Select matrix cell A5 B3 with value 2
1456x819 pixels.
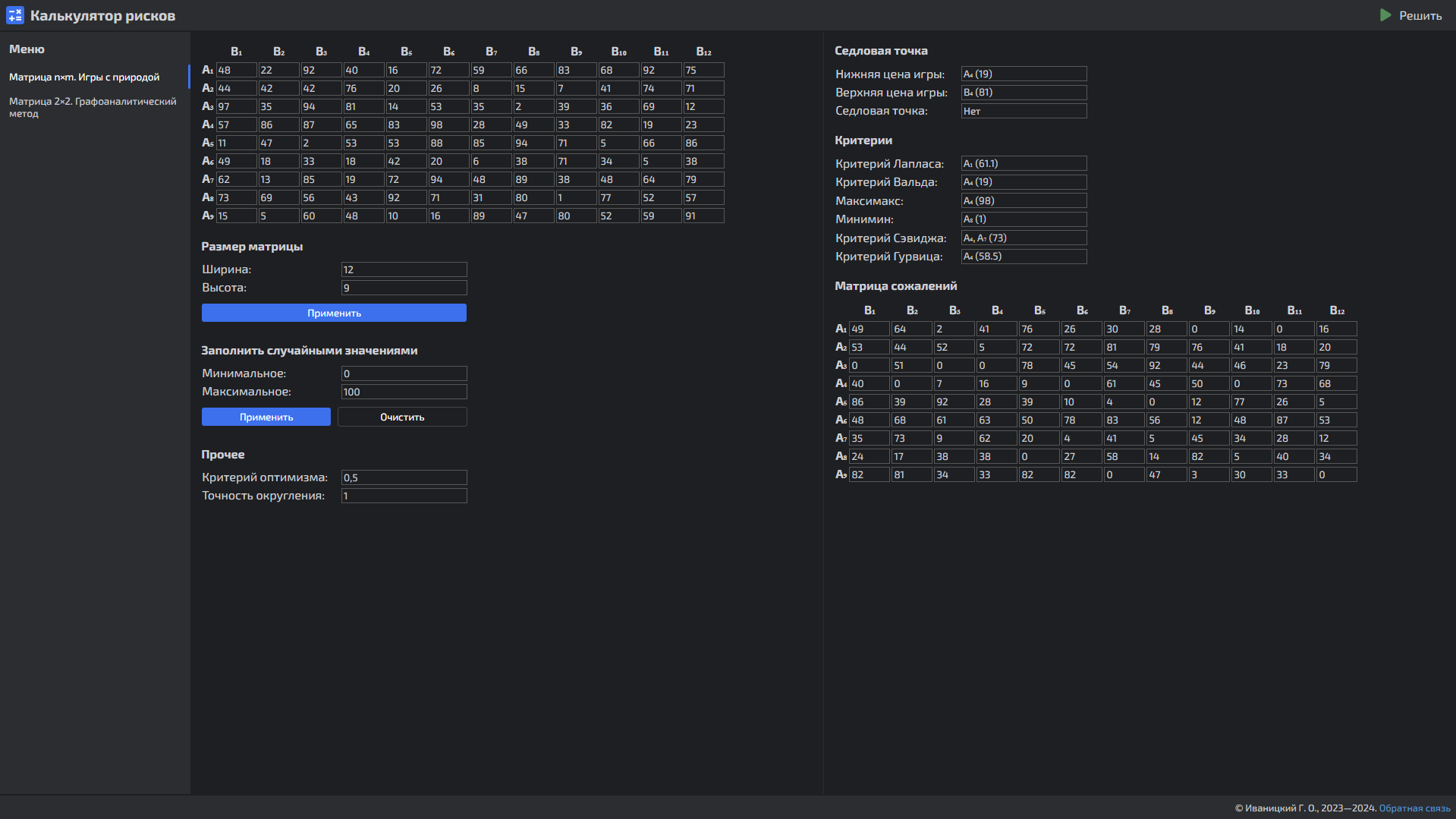point(321,143)
